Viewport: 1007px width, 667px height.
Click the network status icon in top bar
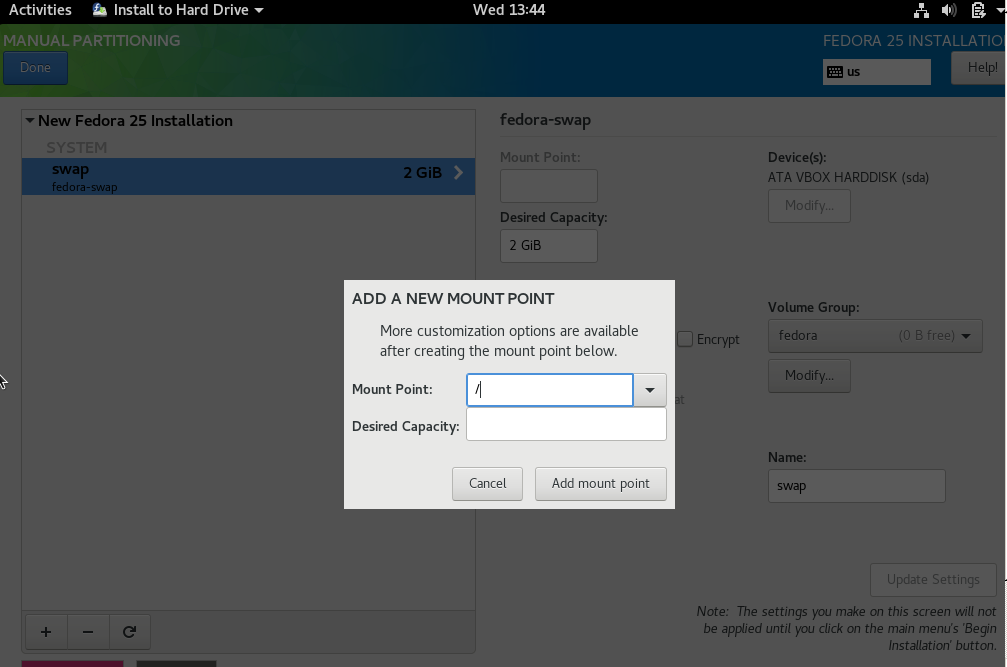point(921,10)
